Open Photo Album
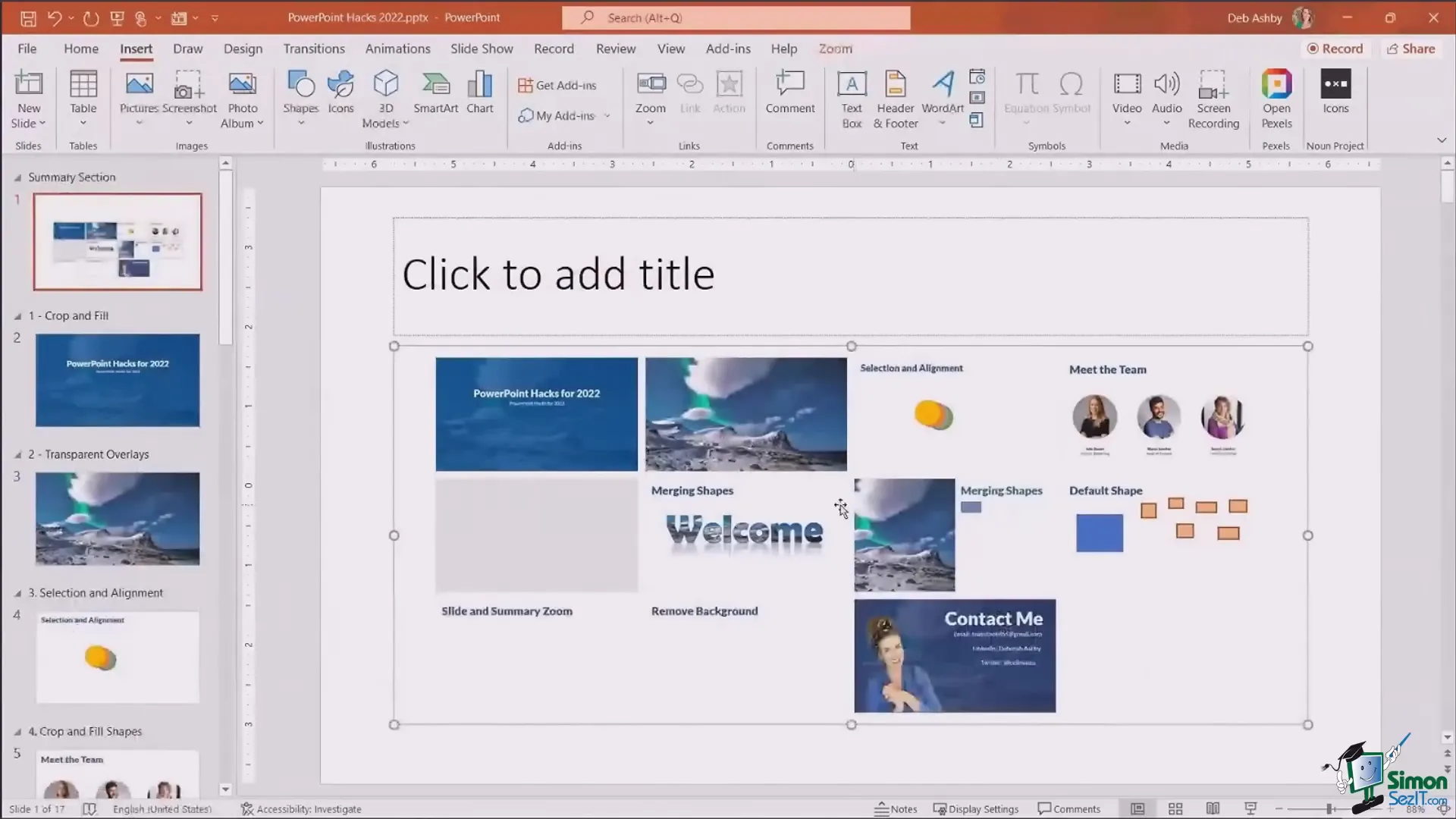The width and height of the screenshot is (1456, 819). (x=243, y=100)
